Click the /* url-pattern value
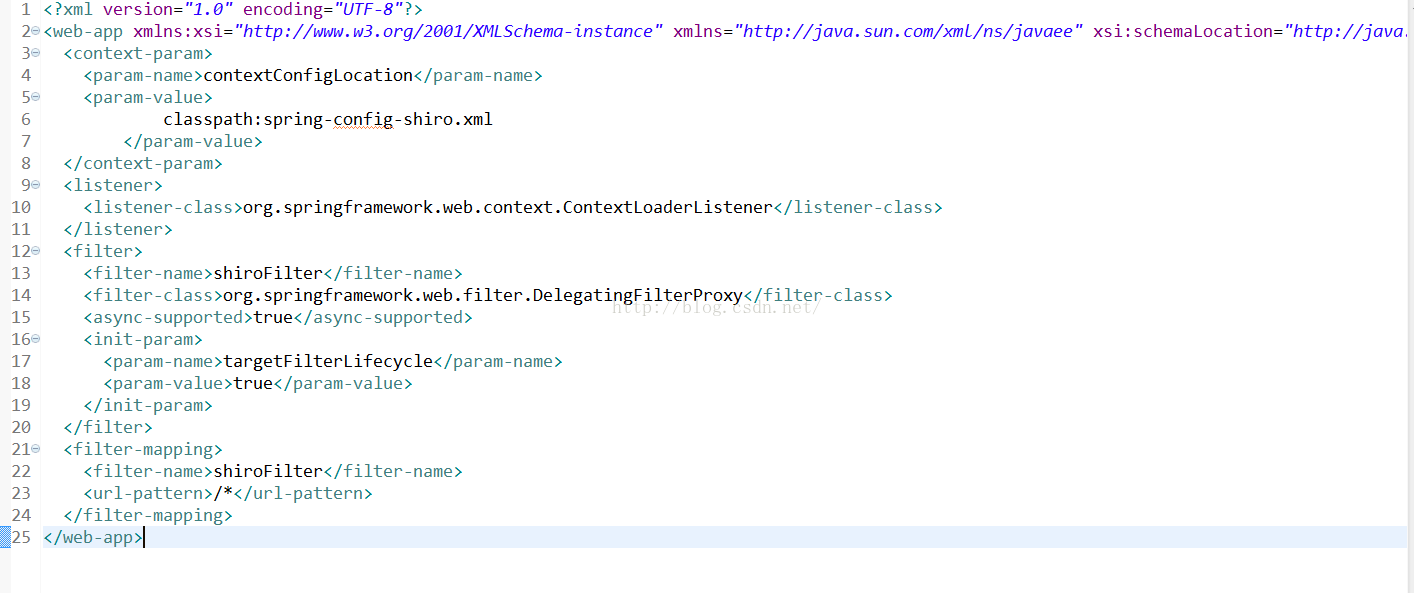1414x593 pixels. coord(223,493)
